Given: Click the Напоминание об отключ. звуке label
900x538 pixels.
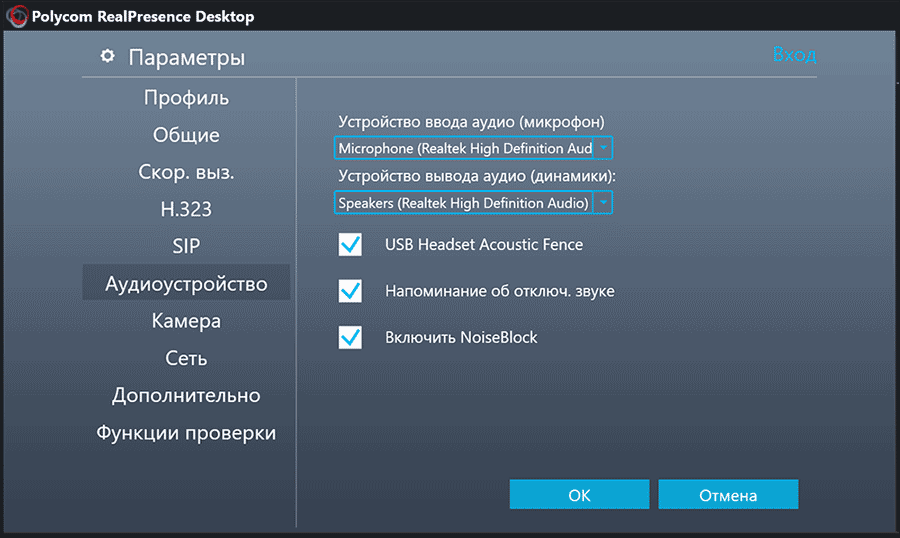Looking at the screenshot, I should 499,291.
